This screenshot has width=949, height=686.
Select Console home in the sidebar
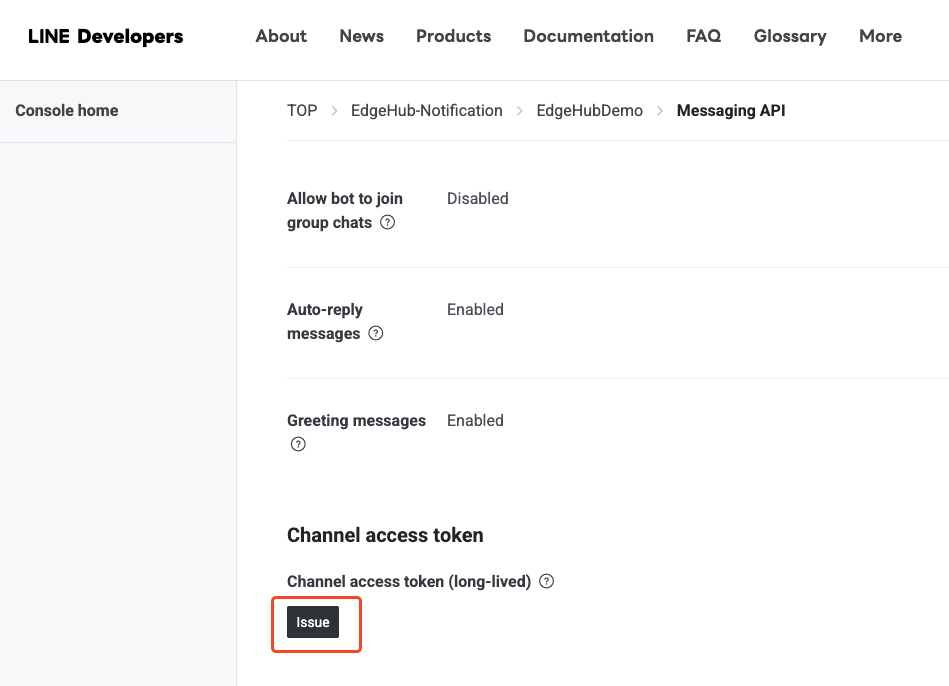[x=66, y=110]
